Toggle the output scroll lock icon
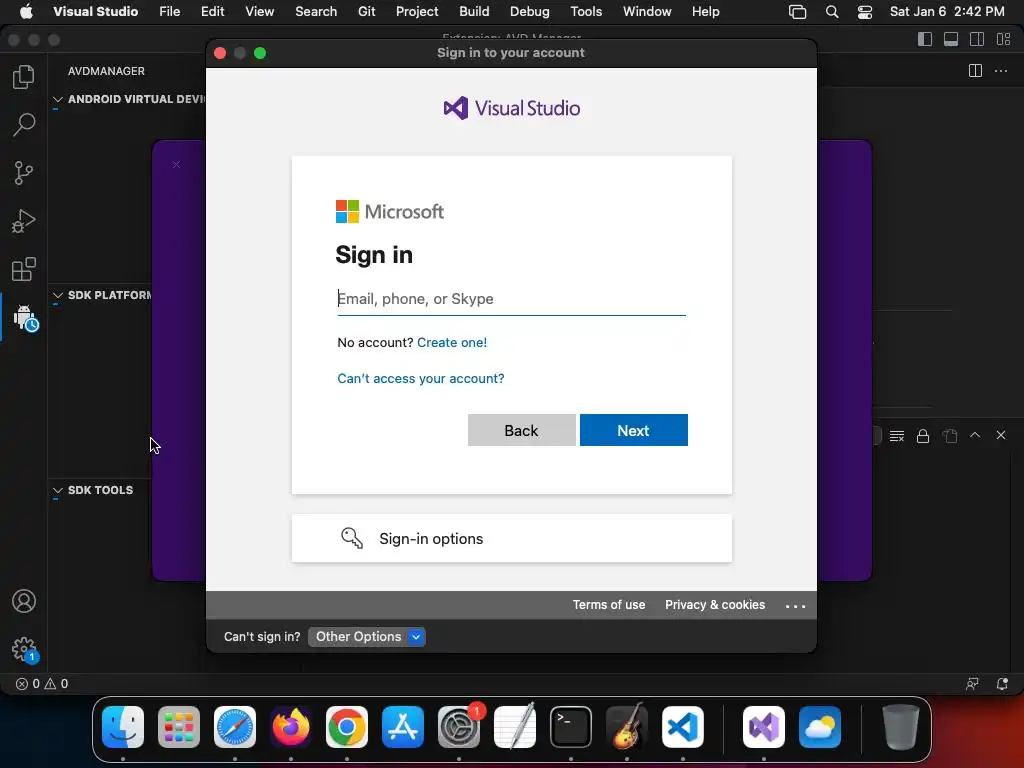The height and width of the screenshot is (768, 1024). point(923,436)
